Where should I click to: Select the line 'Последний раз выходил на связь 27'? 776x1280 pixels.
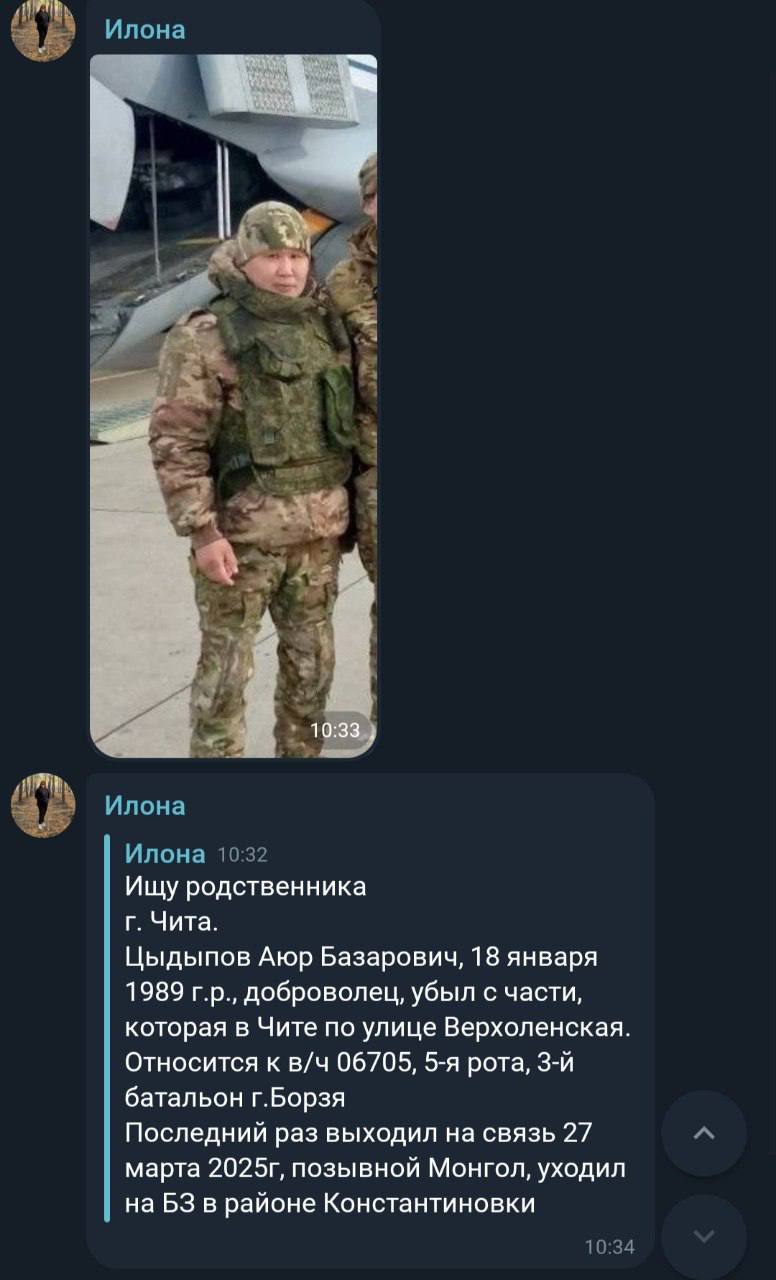coord(359,1134)
